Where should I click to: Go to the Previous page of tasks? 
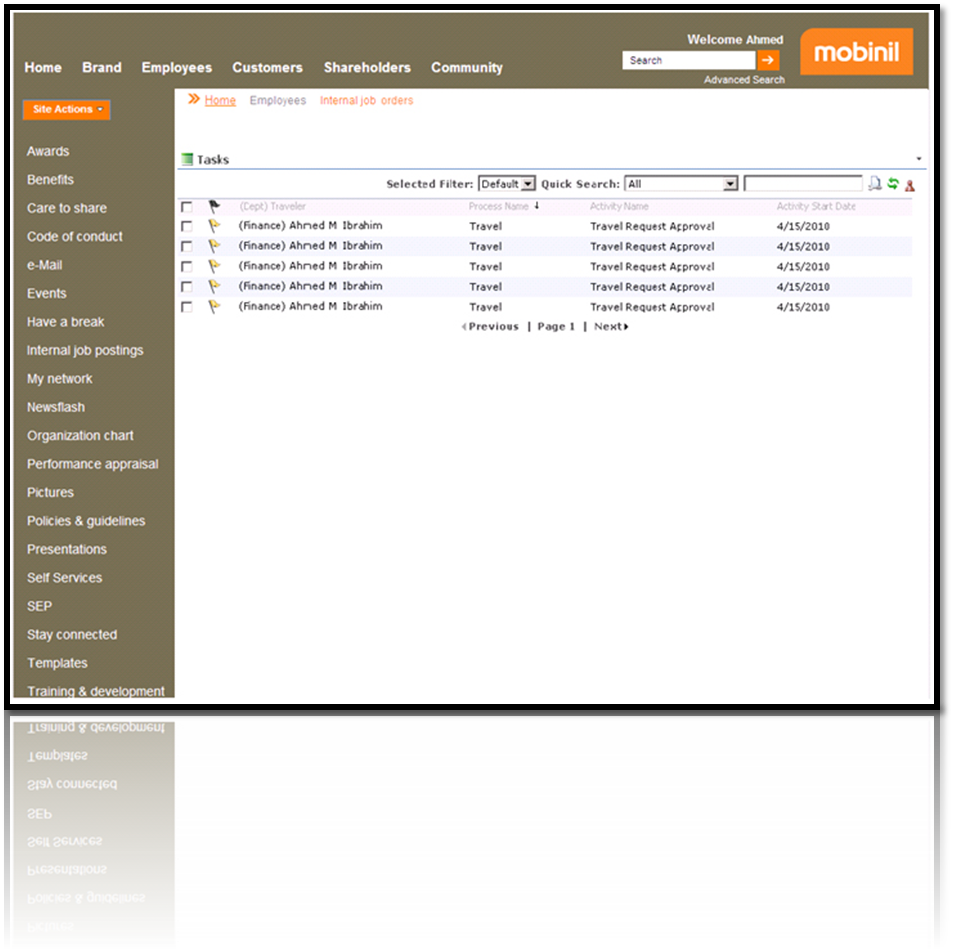[490, 326]
